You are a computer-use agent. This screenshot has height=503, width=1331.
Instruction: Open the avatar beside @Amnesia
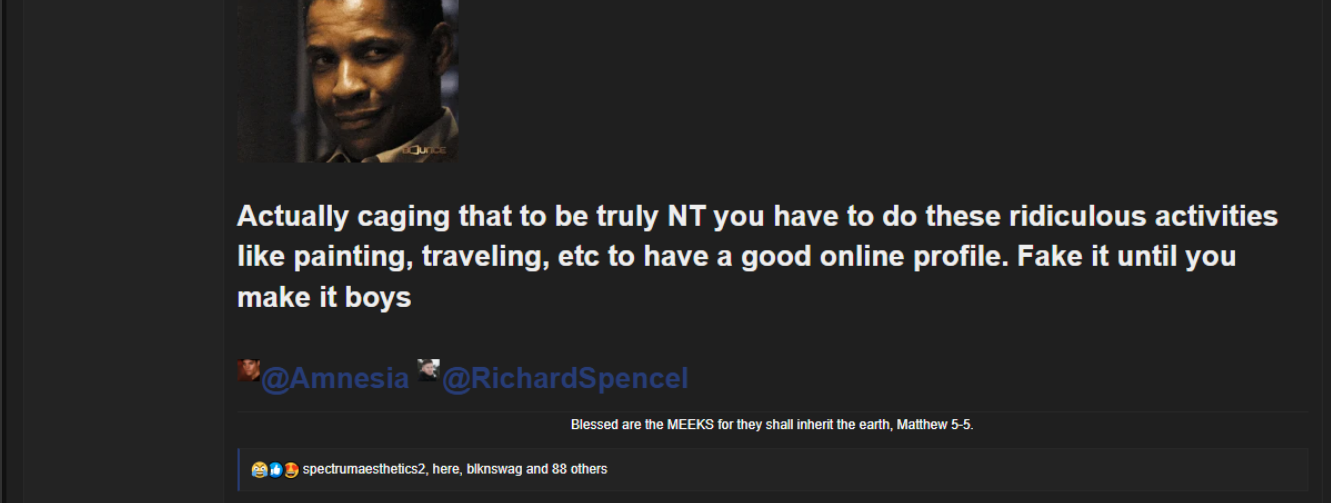tap(248, 370)
